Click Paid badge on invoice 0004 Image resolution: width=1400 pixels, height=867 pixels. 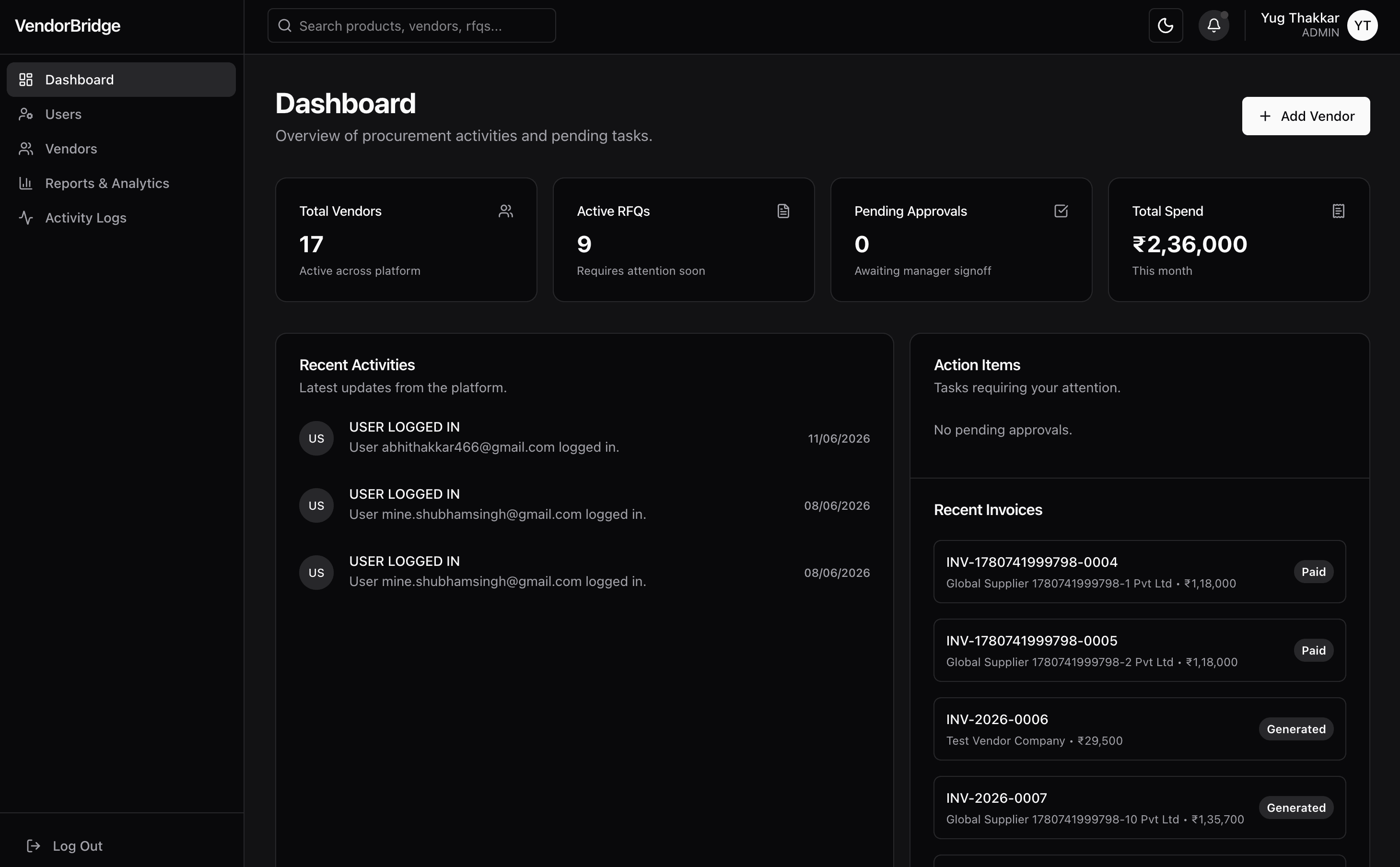pos(1313,572)
